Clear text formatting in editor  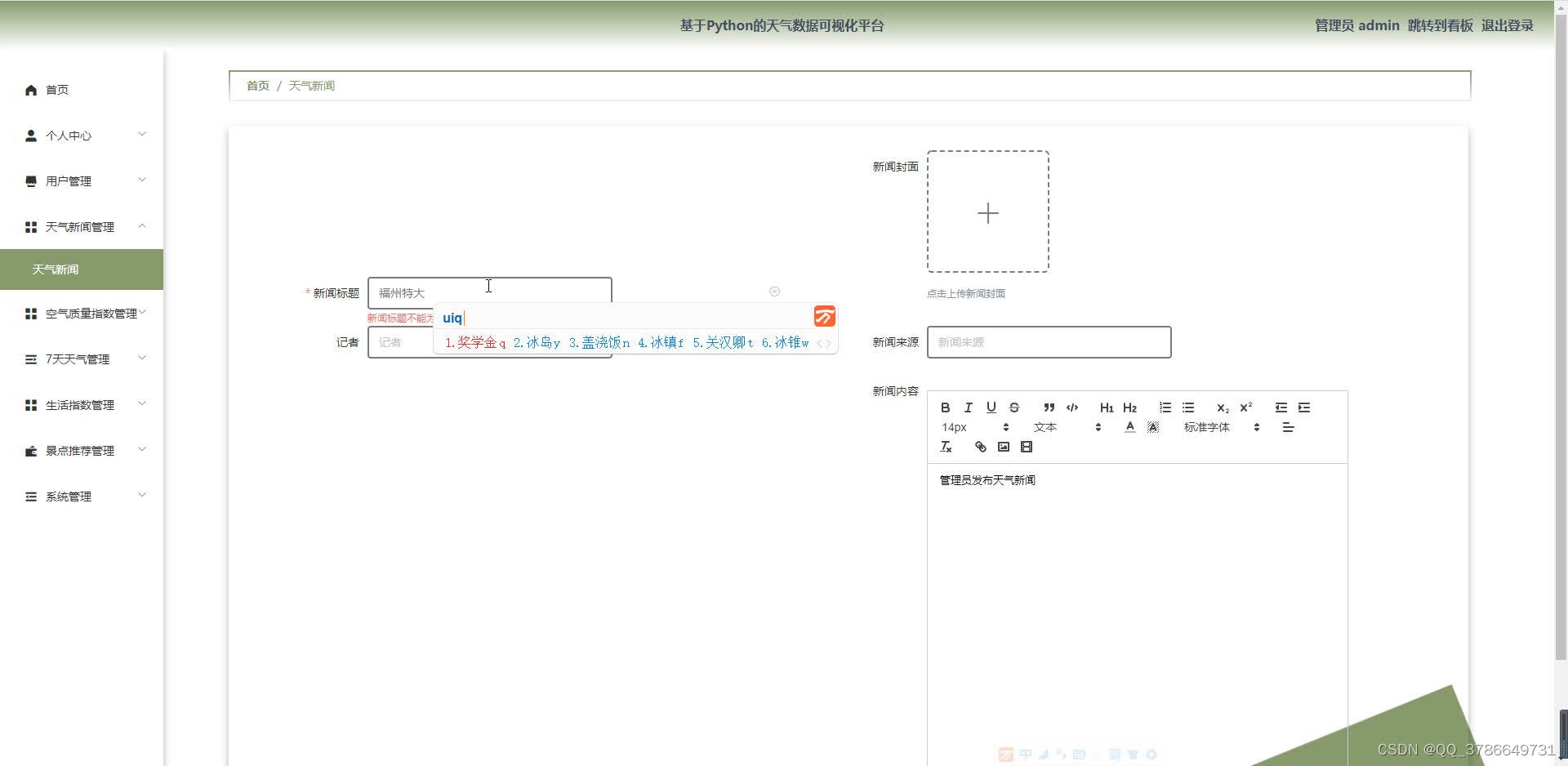[946, 447]
